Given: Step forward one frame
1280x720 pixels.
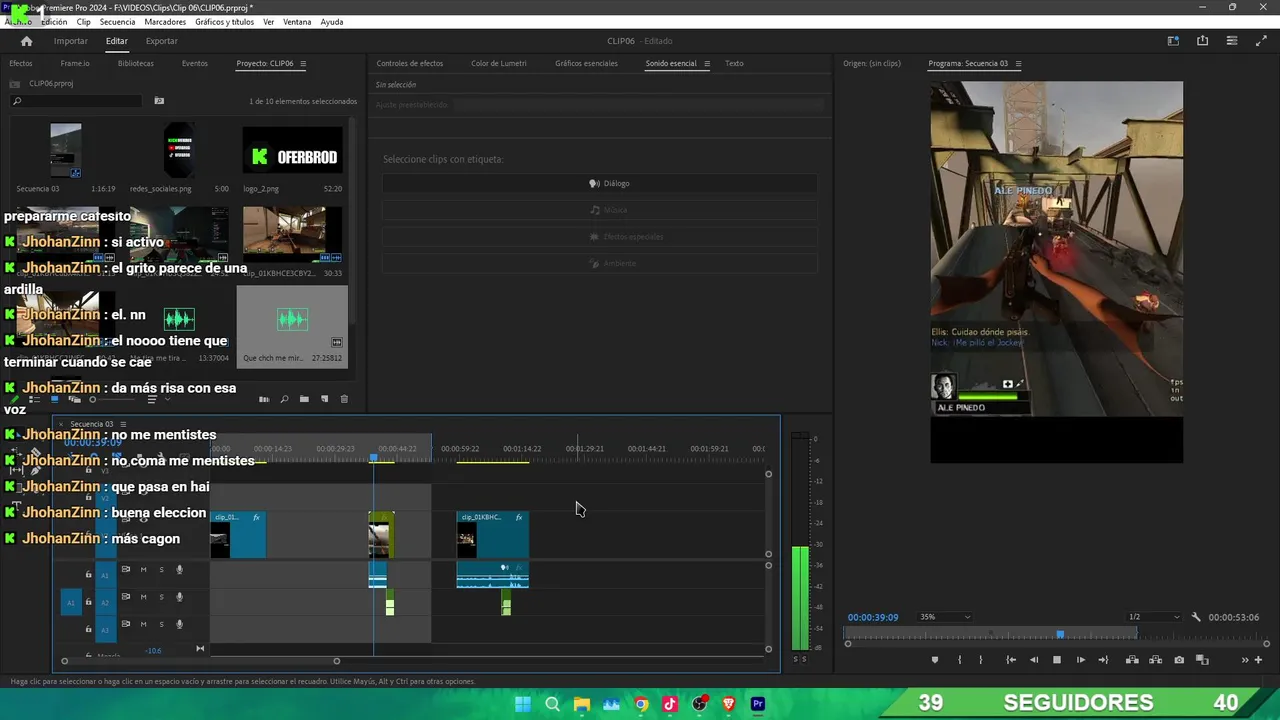Looking at the screenshot, I should pos(1080,660).
